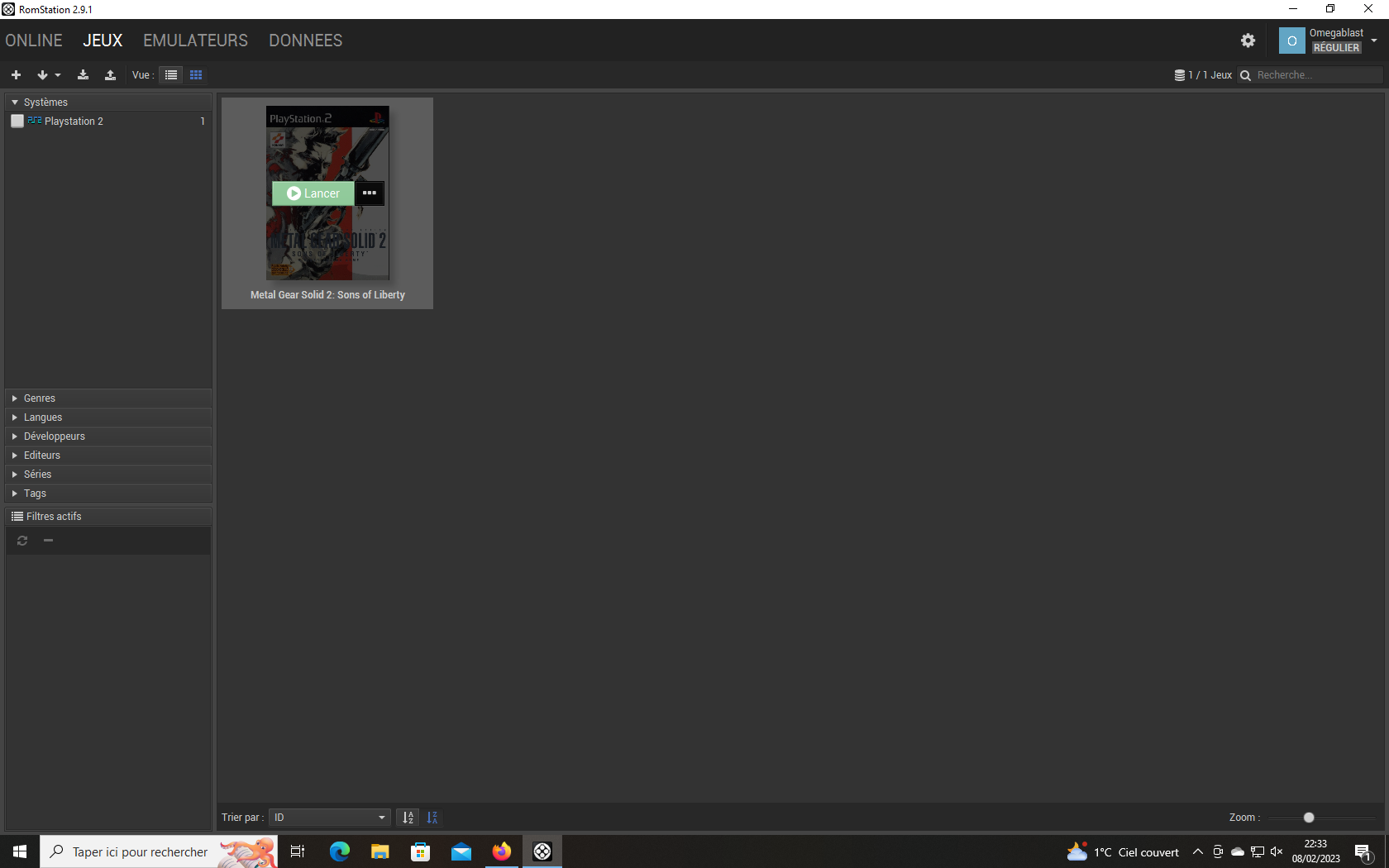
Task: Switch to grid view
Action: coord(196,75)
